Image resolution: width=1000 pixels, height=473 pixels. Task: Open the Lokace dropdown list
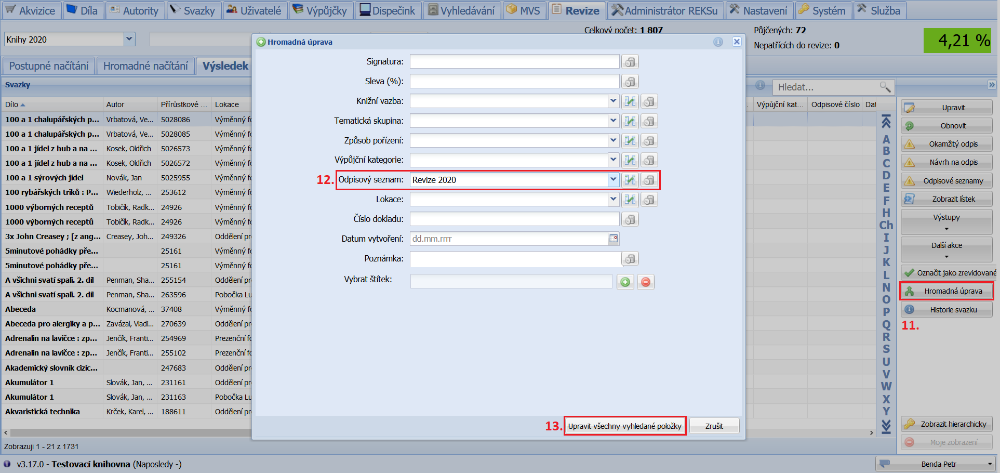(x=613, y=199)
